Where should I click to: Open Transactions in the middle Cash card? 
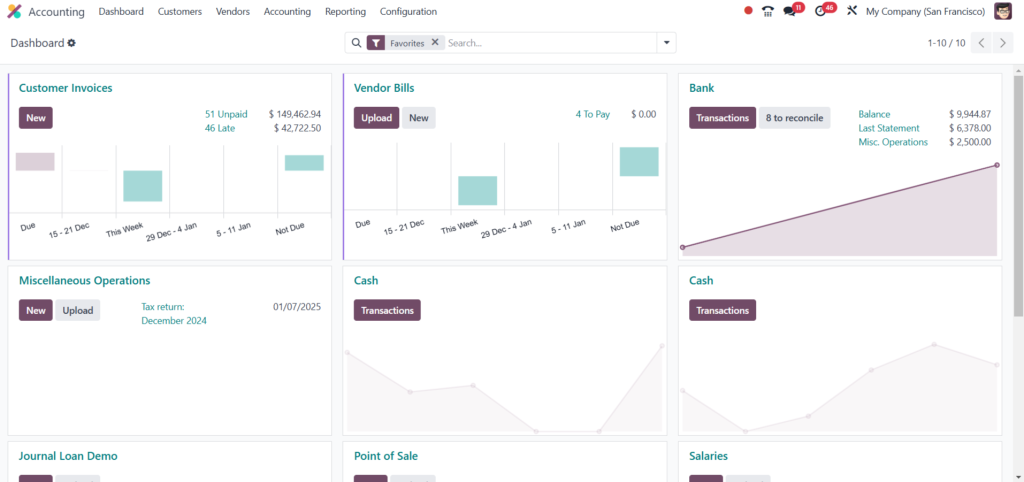click(387, 310)
